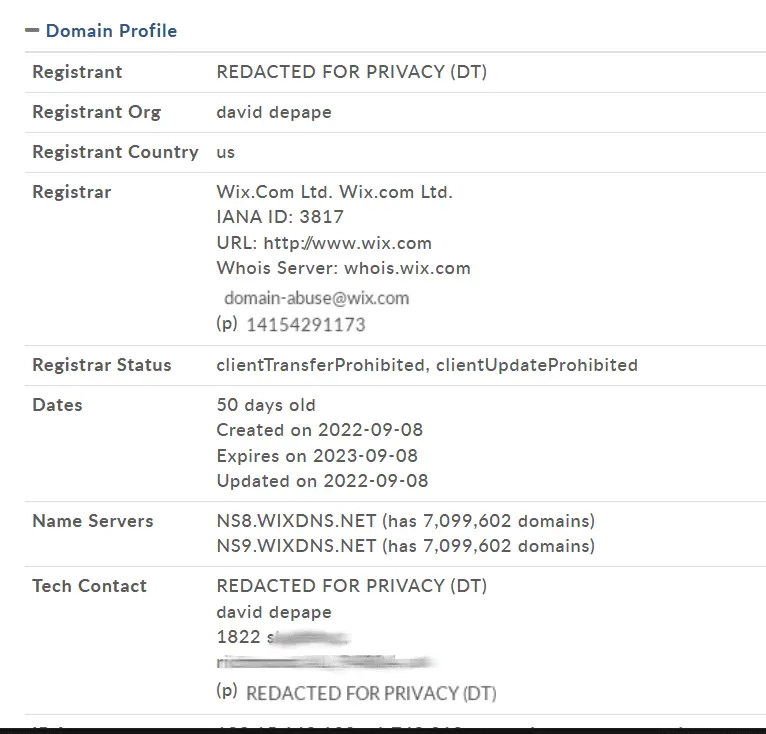Click the Expires on 2023-09-08 date
Screen dimensions: 766x734
tap(317, 456)
